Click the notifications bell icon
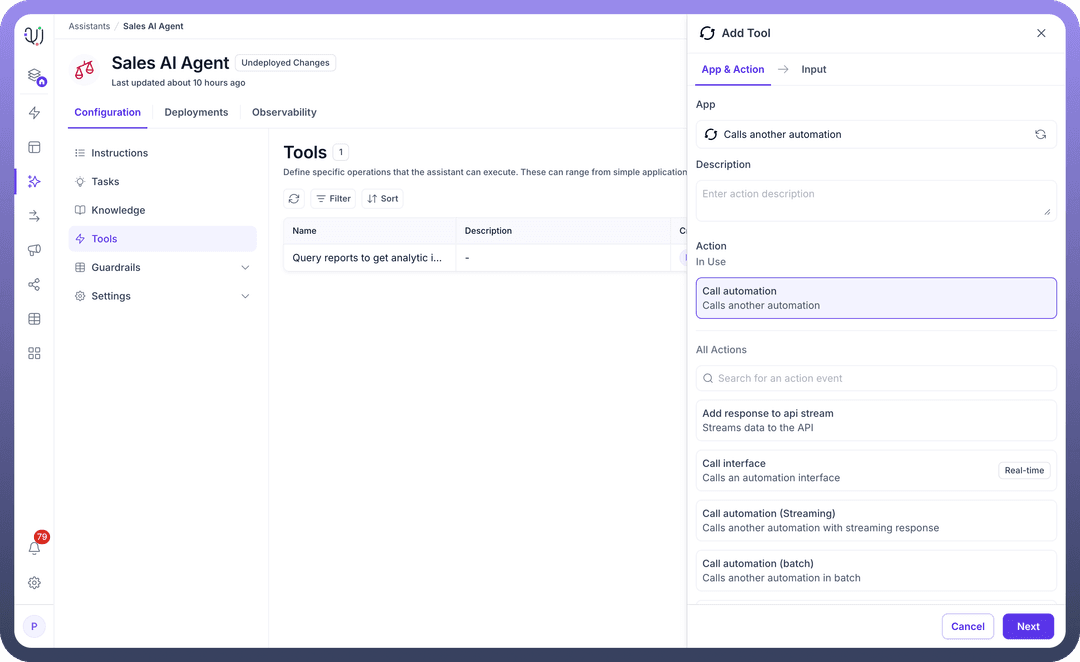Viewport: 1080px width, 662px height. 34,548
